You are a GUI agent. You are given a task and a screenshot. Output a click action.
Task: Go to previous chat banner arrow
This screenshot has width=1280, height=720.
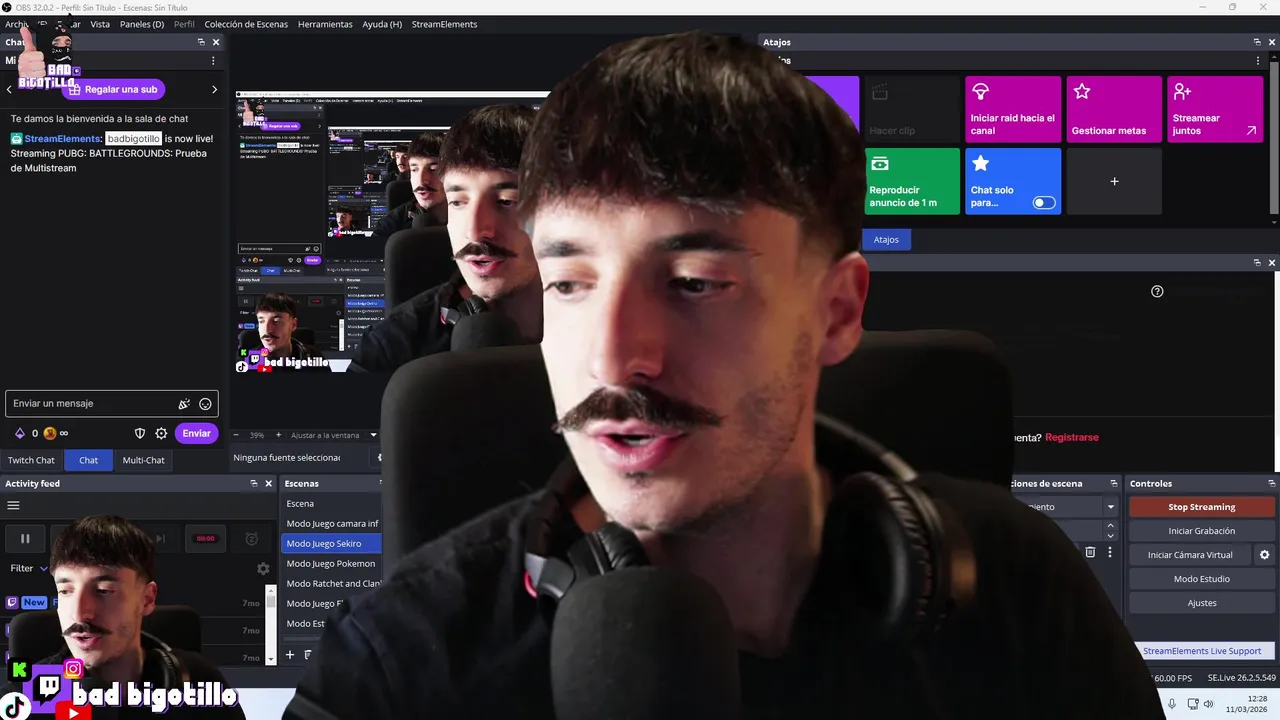coord(10,89)
